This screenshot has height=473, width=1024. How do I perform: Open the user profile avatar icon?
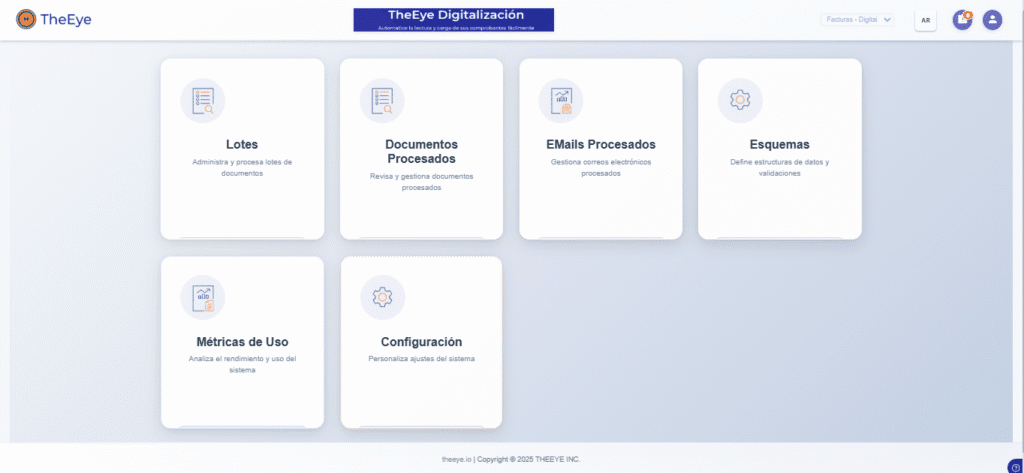pyautogui.click(x=992, y=20)
